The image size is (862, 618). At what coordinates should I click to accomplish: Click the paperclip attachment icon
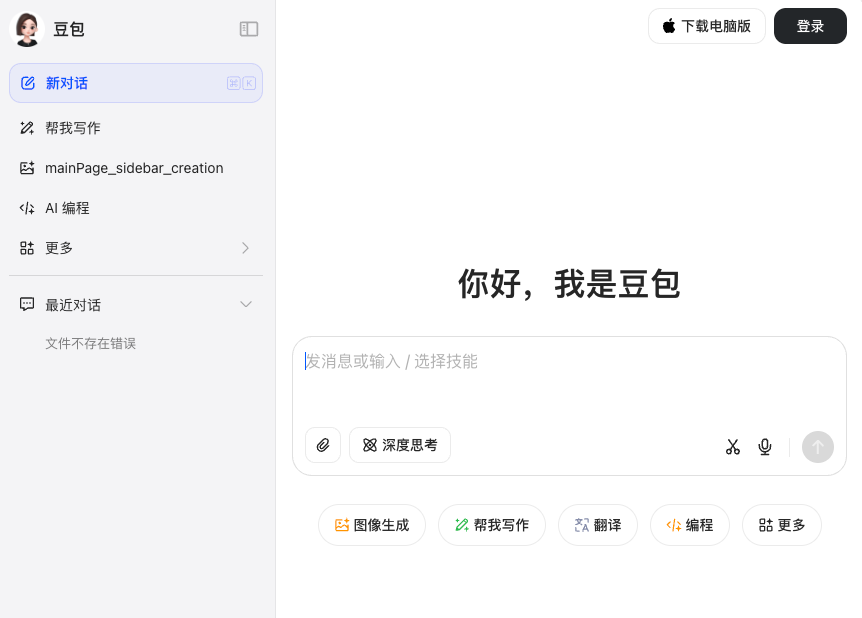323,445
